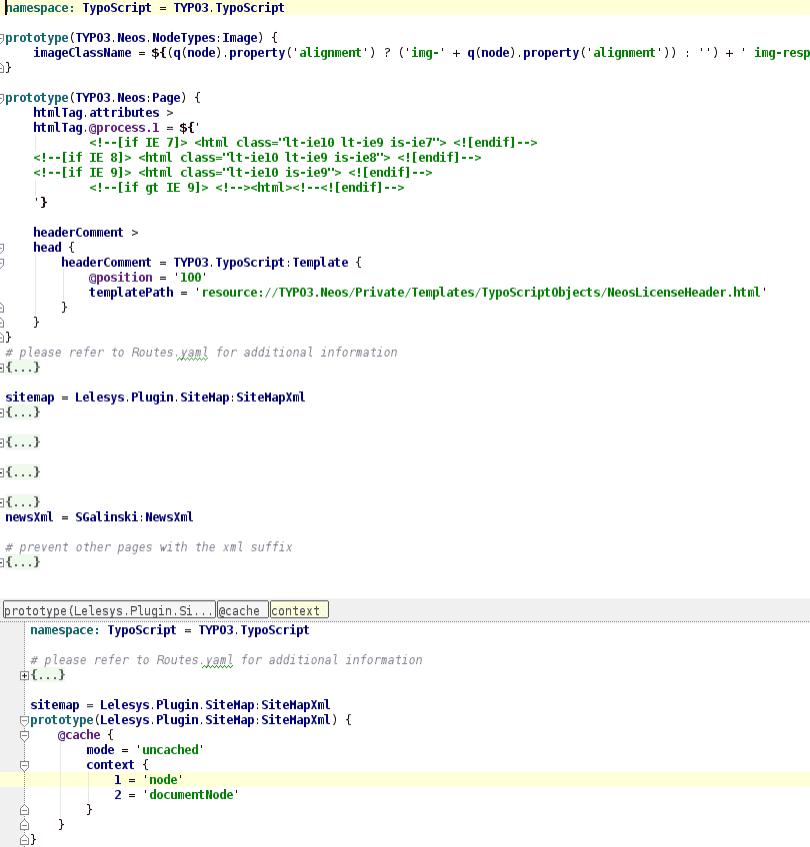The height and width of the screenshot is (847, 810).
Task: Click the namespace line in lower pane
Action: [x=170, y=630]
